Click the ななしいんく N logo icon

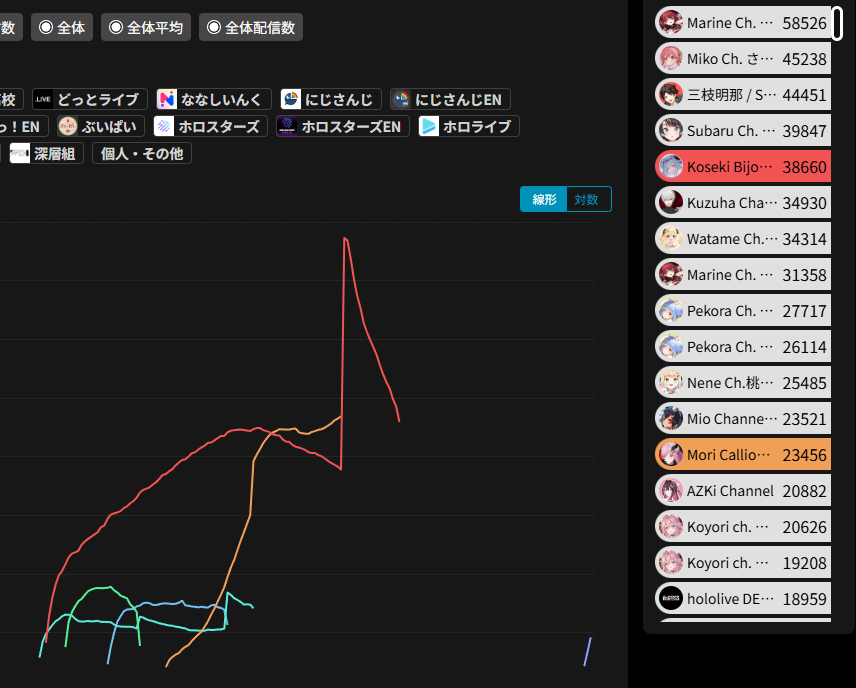point(167,99)
